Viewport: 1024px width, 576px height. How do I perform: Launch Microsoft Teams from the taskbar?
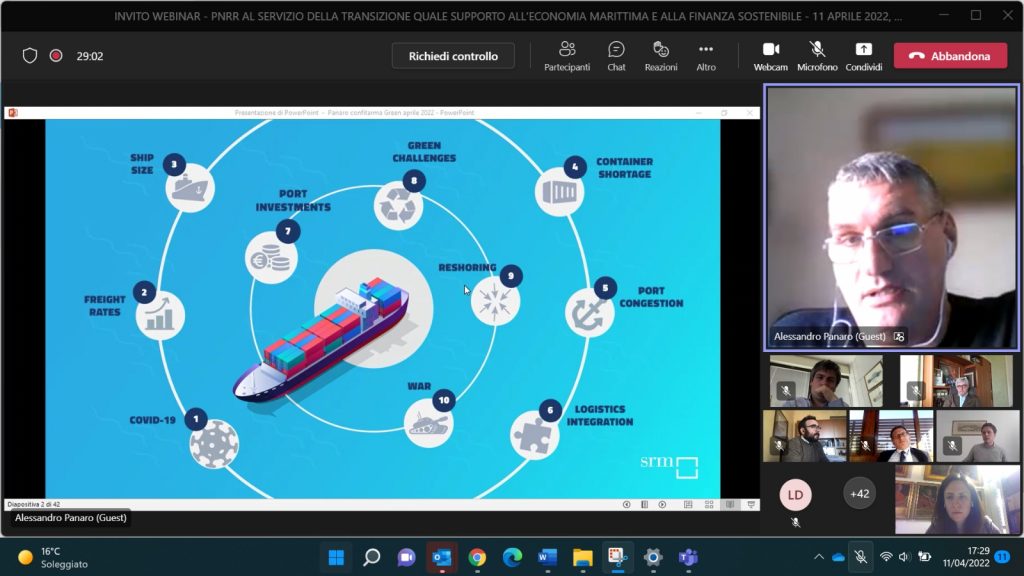click(688, 557)
